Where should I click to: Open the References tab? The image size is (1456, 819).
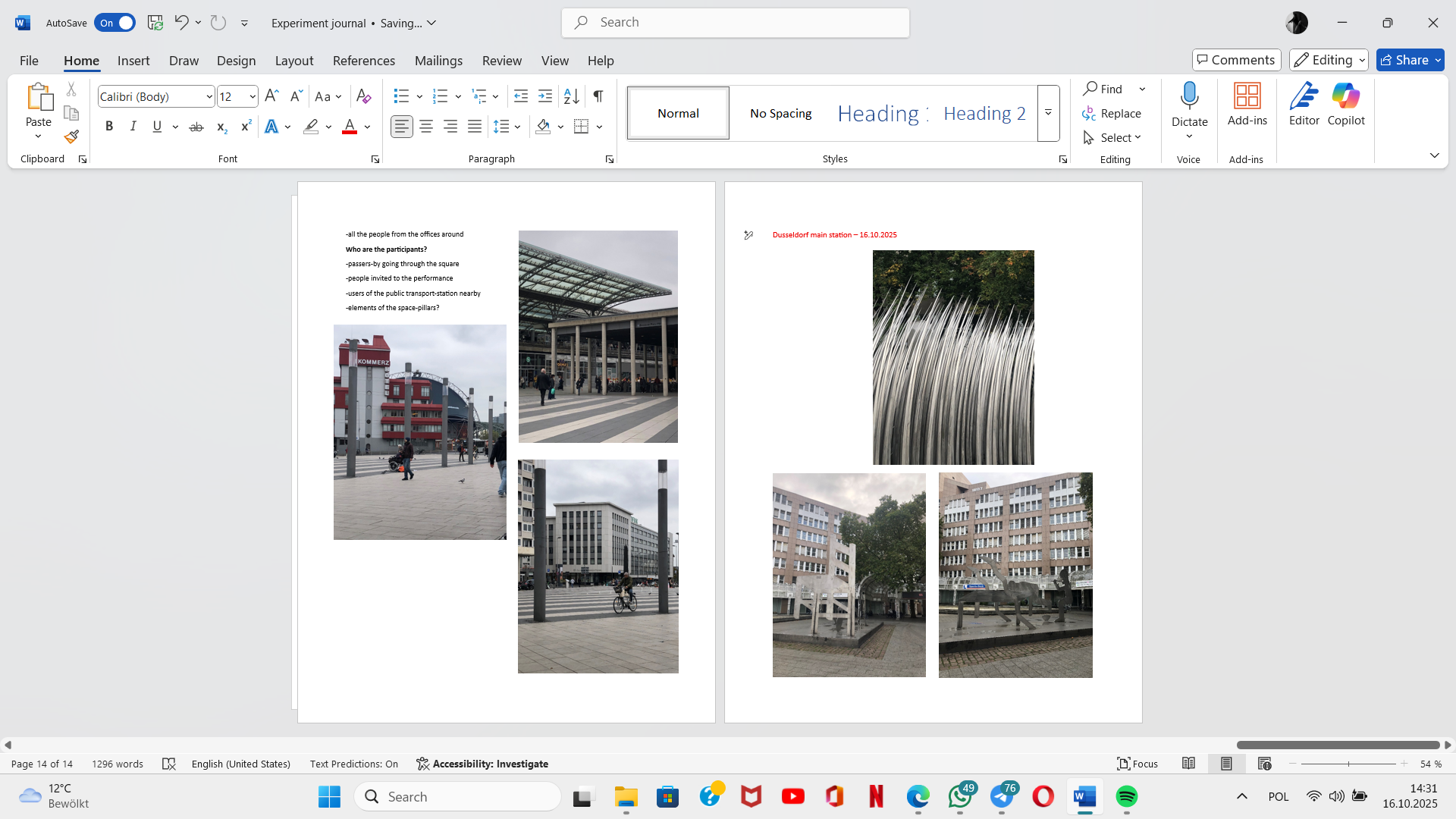click(363, 61)
